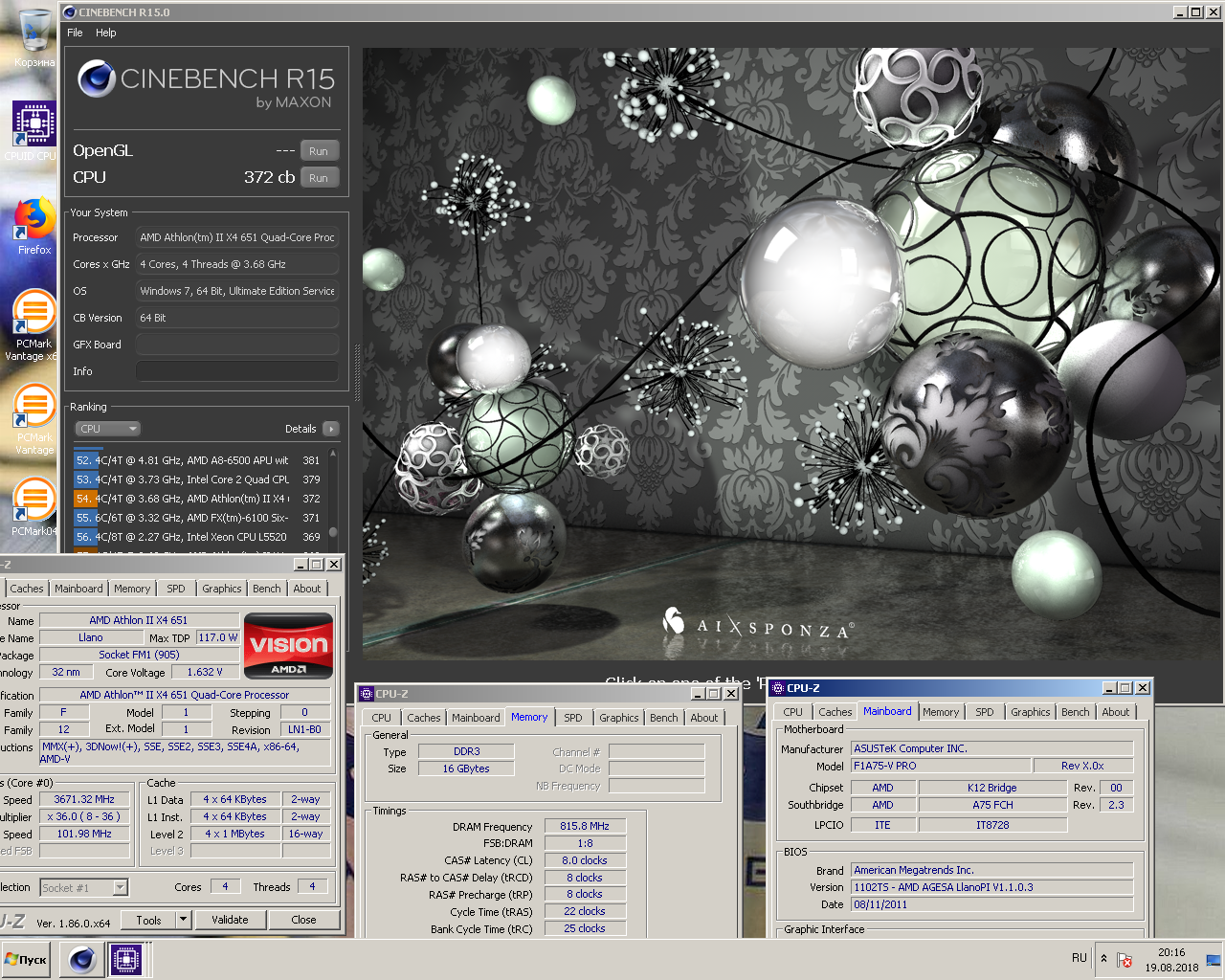
Task: Click the Cinebench taskbar icon
Action: coord(82,959)
